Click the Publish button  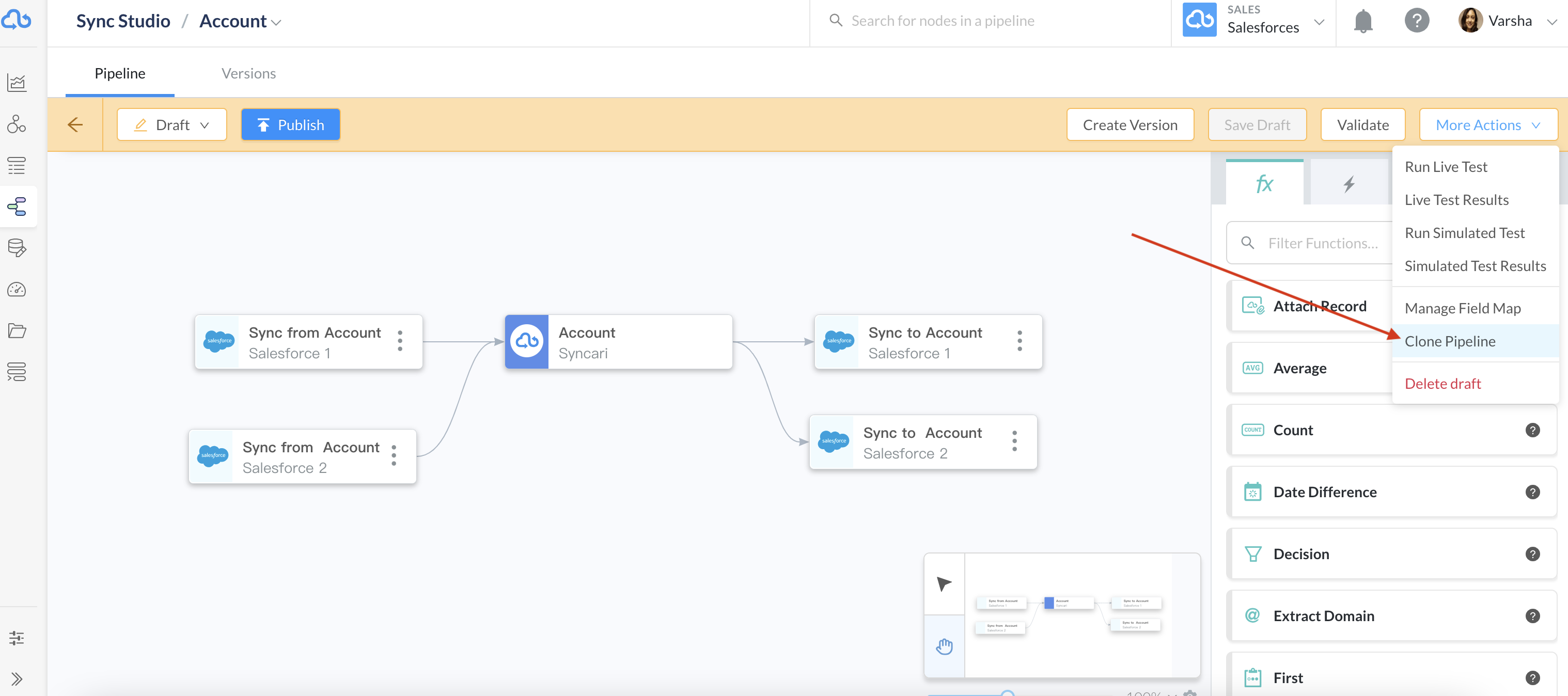coord(290,125)
